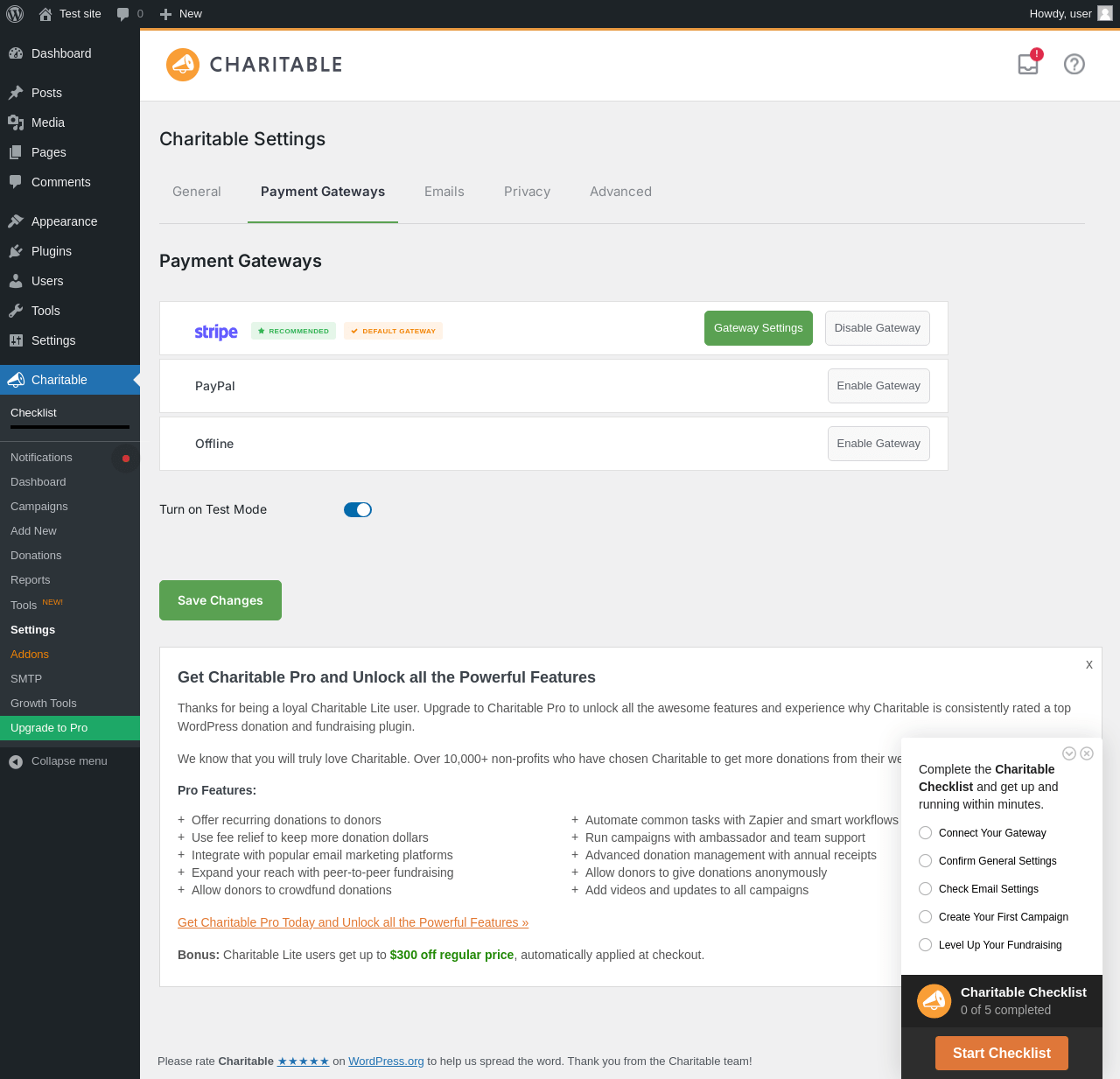Click the WordPress logo in admin bar
1120x1079 pixels.
point(15,14)
